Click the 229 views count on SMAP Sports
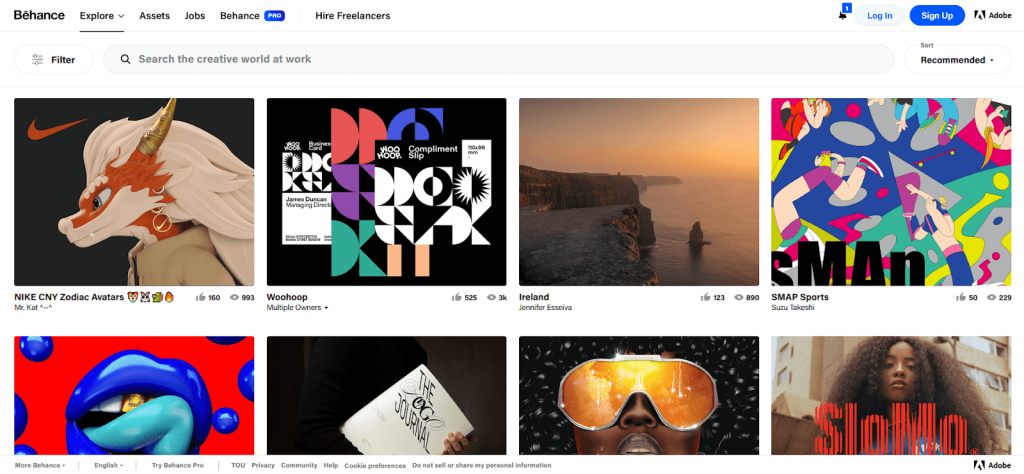The image size is (1024, 474). (x=1005, y=298)
